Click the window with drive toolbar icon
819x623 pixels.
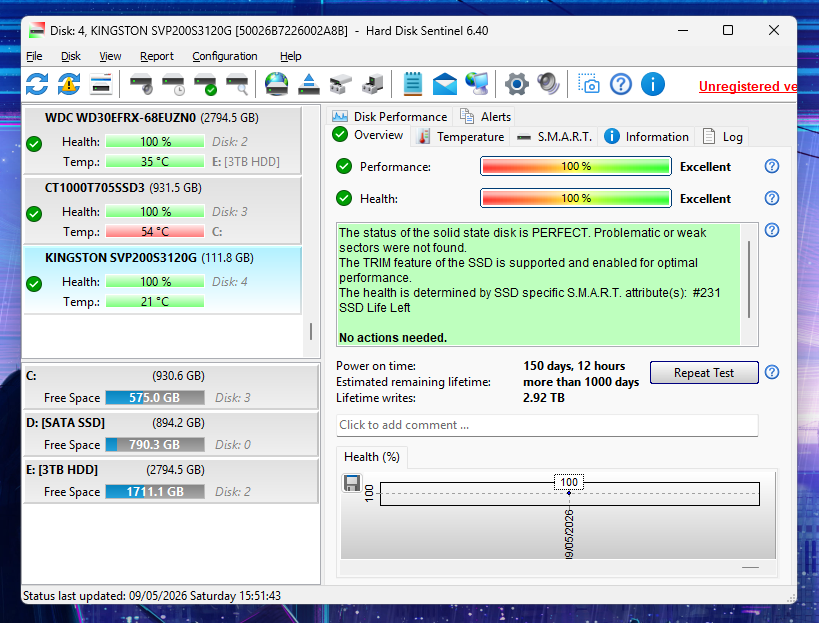pos(101,84)
